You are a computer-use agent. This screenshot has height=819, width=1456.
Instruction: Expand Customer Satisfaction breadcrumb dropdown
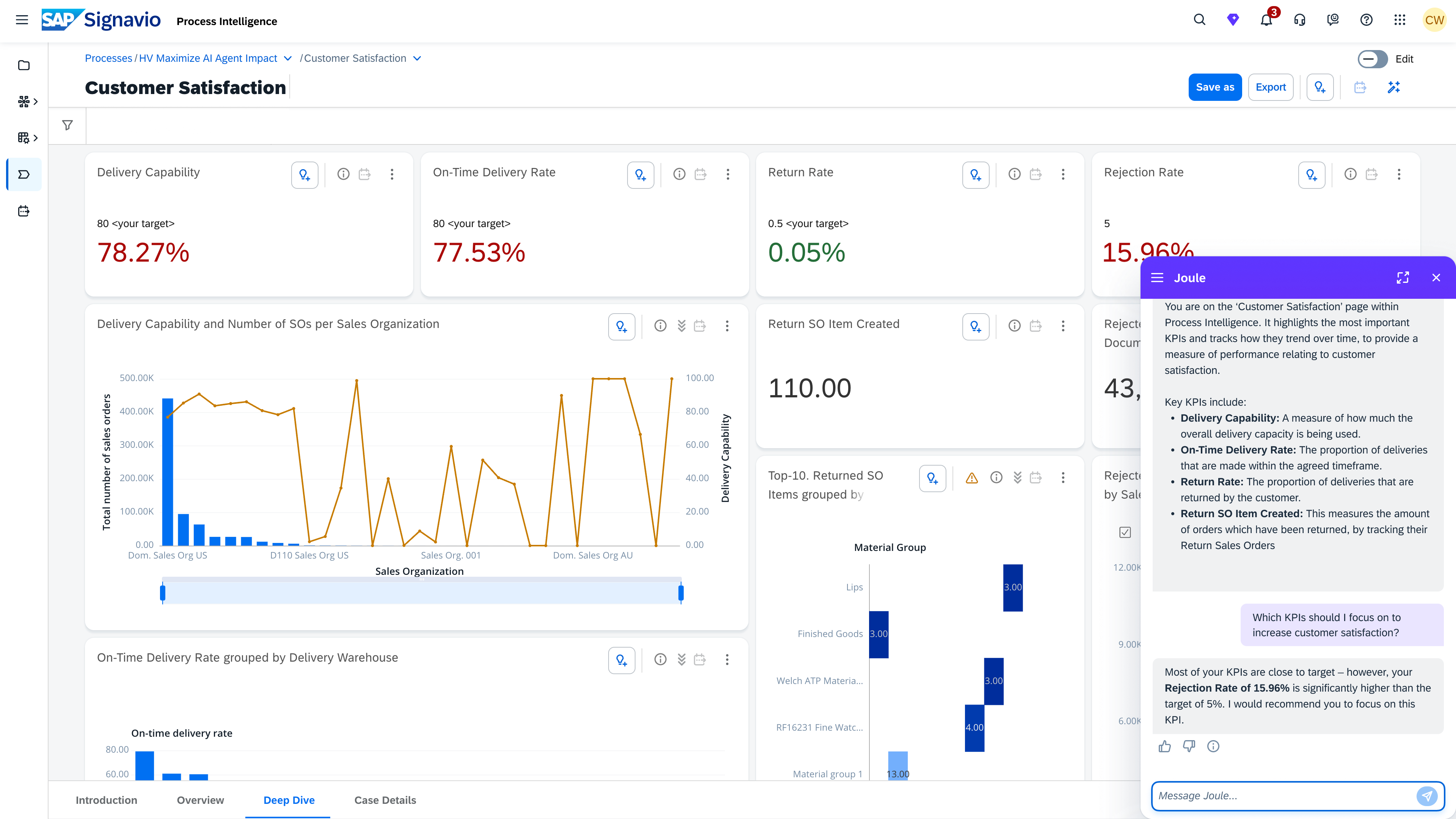click(x=417, y=59)
